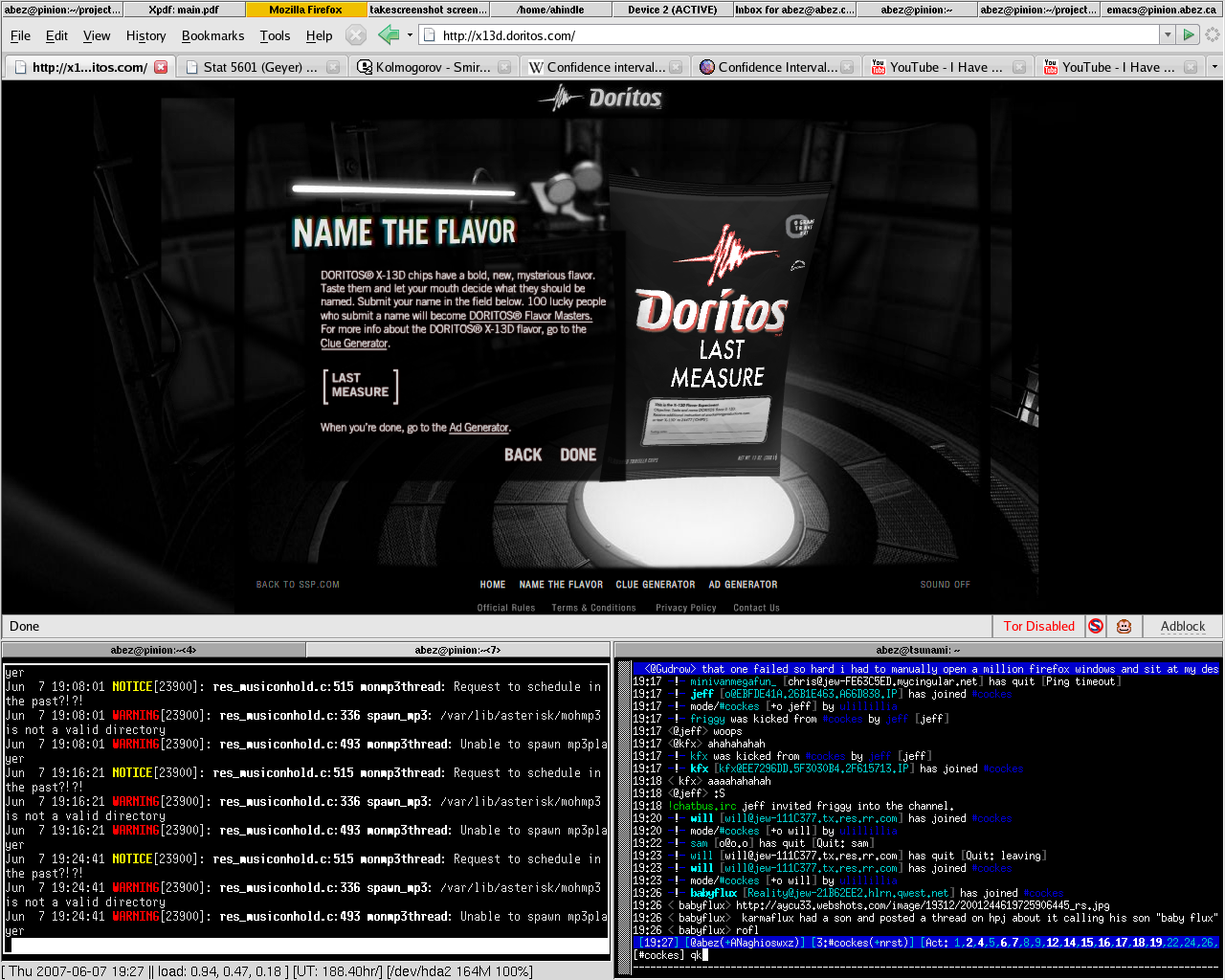Go to HOME in Doritos site nav
The height and width of the screenshot is (980, 1225).
(x=493, y=585)
